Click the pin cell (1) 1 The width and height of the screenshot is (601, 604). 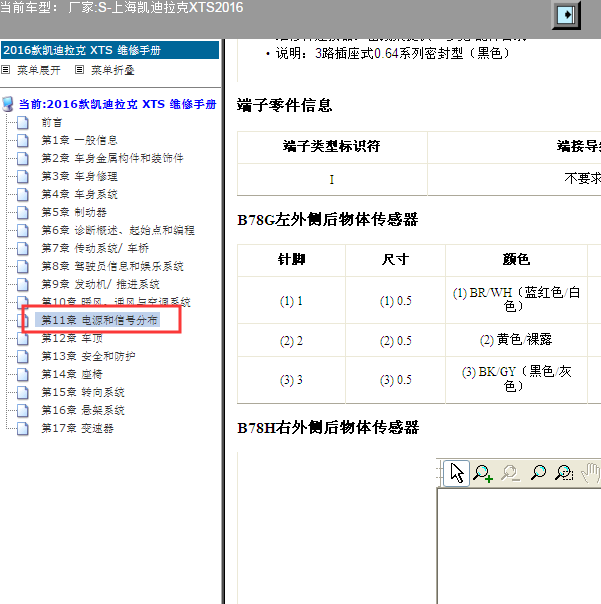point(292,301)
